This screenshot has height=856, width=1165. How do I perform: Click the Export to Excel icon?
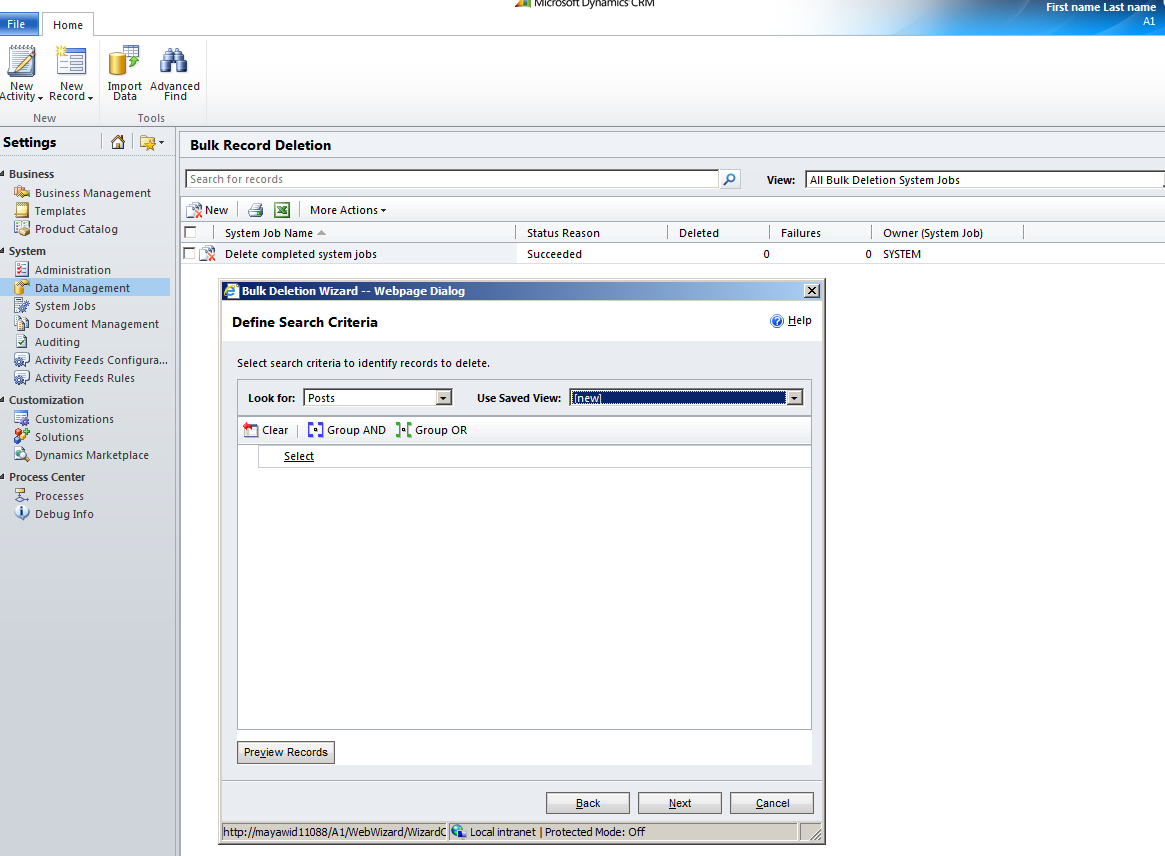click(282, 210)
